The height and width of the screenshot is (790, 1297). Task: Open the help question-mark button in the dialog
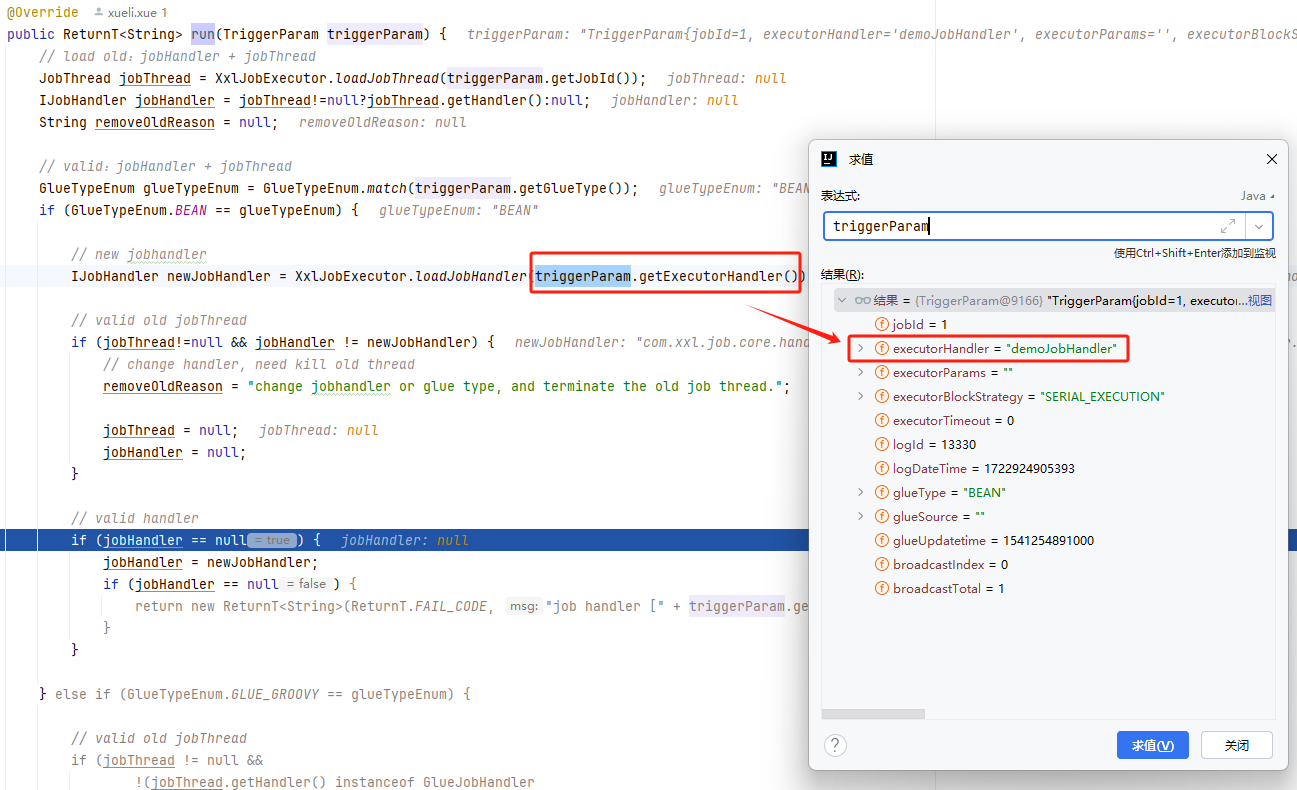[x=835, y=745]
